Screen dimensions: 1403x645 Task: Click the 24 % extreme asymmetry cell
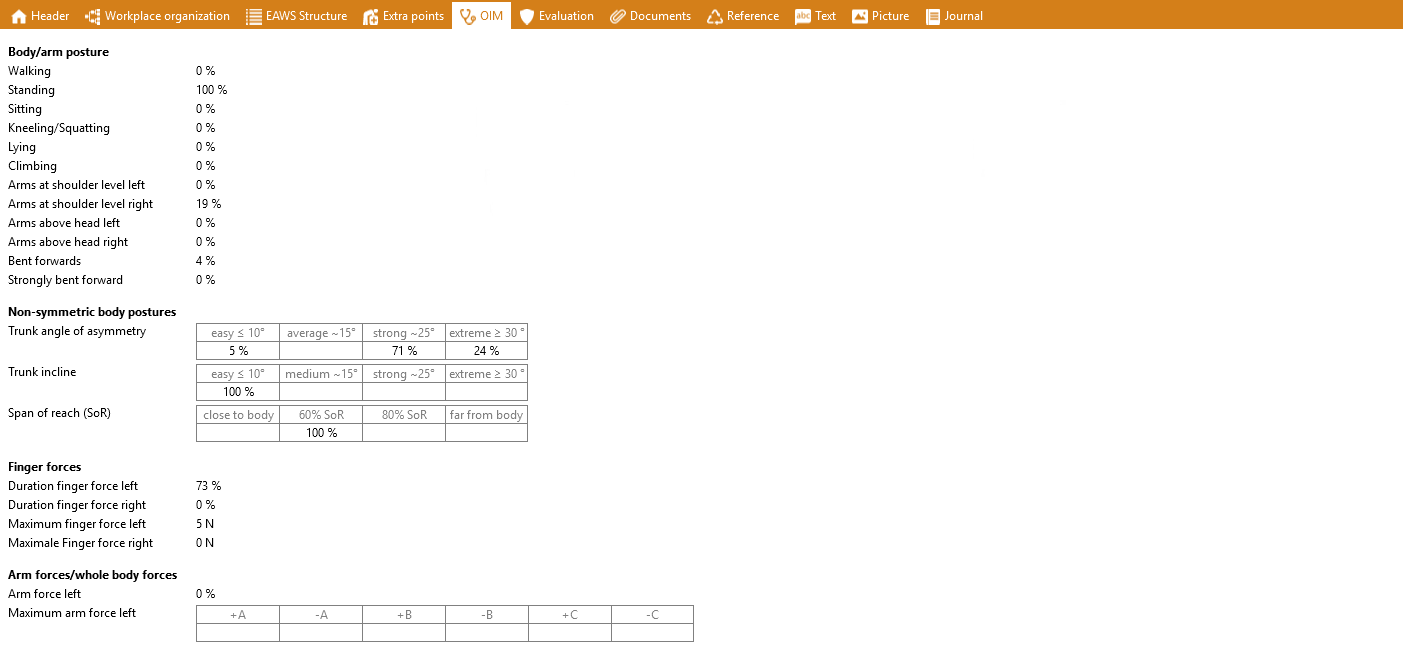[x=486, y=351]
